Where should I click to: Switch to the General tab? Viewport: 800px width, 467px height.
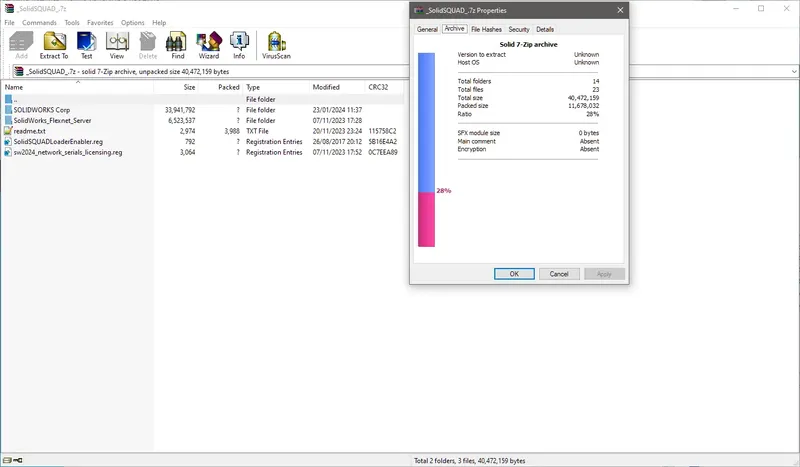[427, 30]
